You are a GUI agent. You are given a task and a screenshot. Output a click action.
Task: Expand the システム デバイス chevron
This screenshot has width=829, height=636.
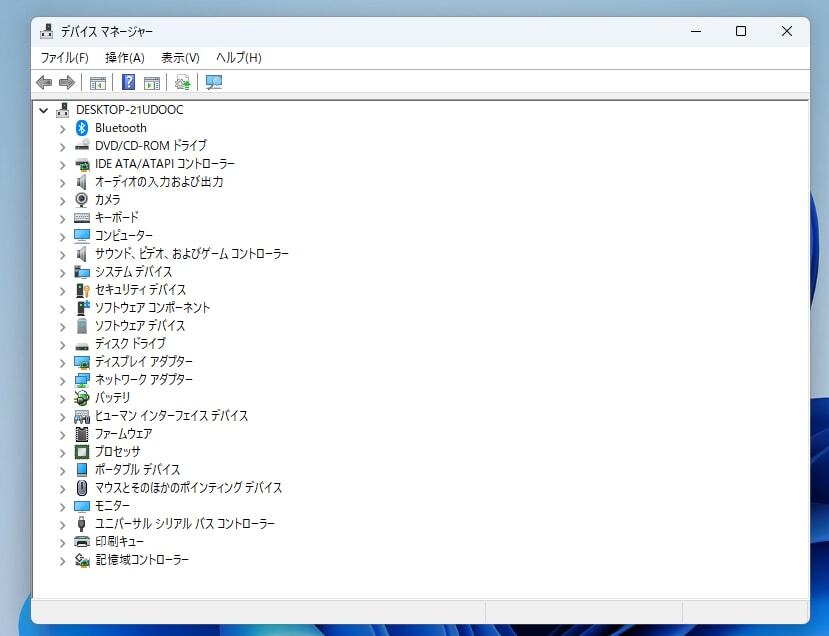62,272
